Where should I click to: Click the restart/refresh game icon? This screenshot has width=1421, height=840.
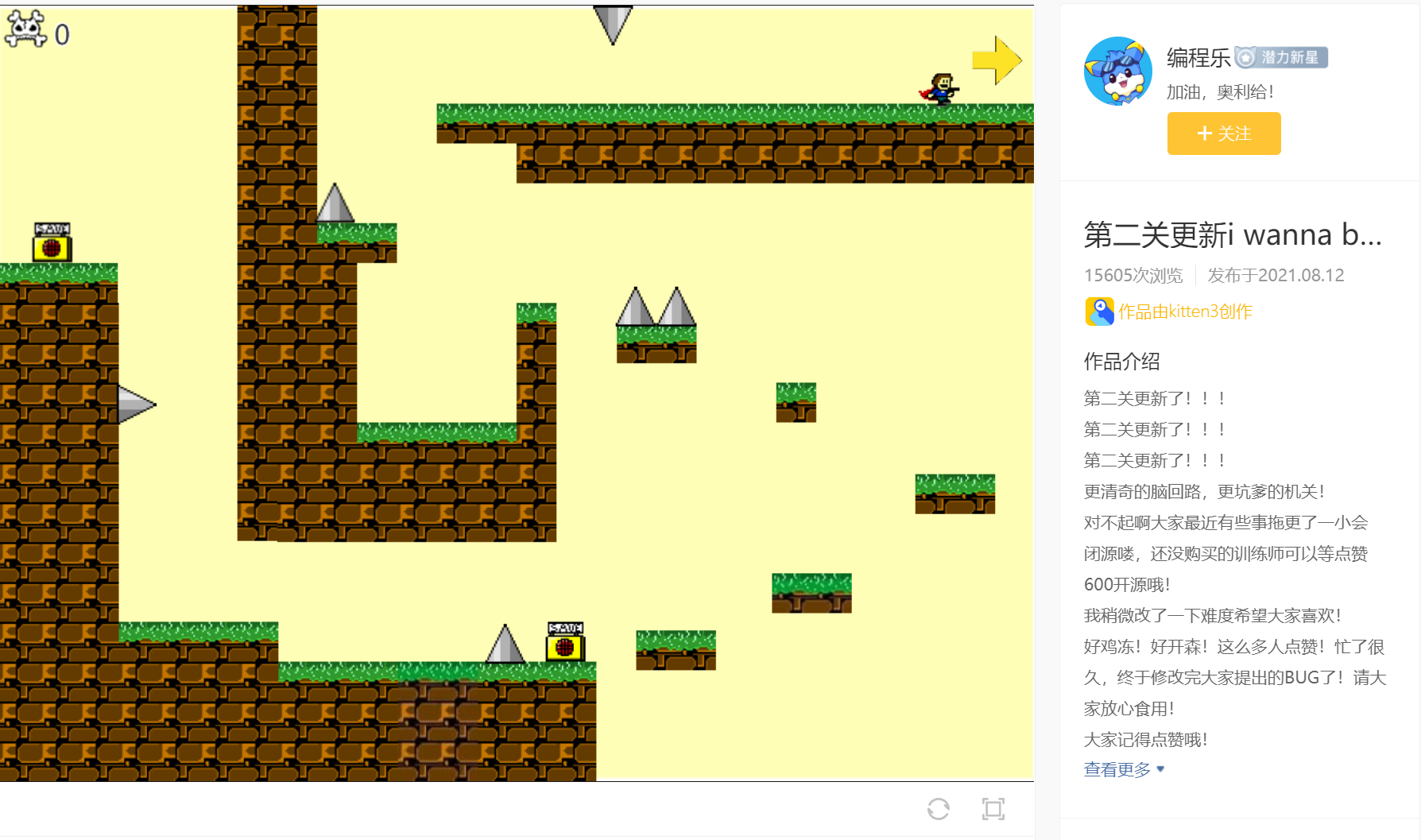point(939,809)
